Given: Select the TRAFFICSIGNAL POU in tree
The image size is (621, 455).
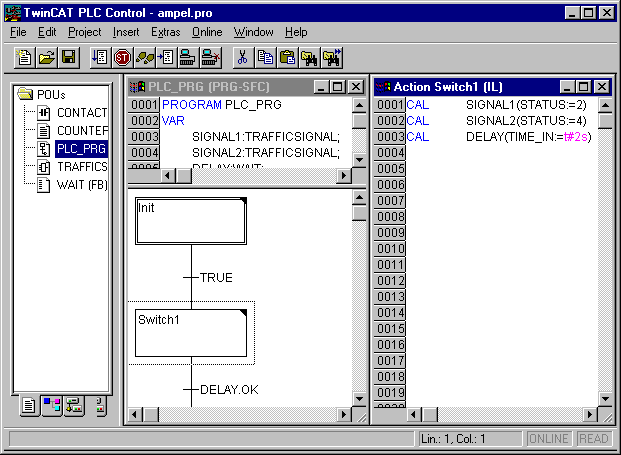Looking at the screenshot, I should pyautogui.click(x=82, y=167).
